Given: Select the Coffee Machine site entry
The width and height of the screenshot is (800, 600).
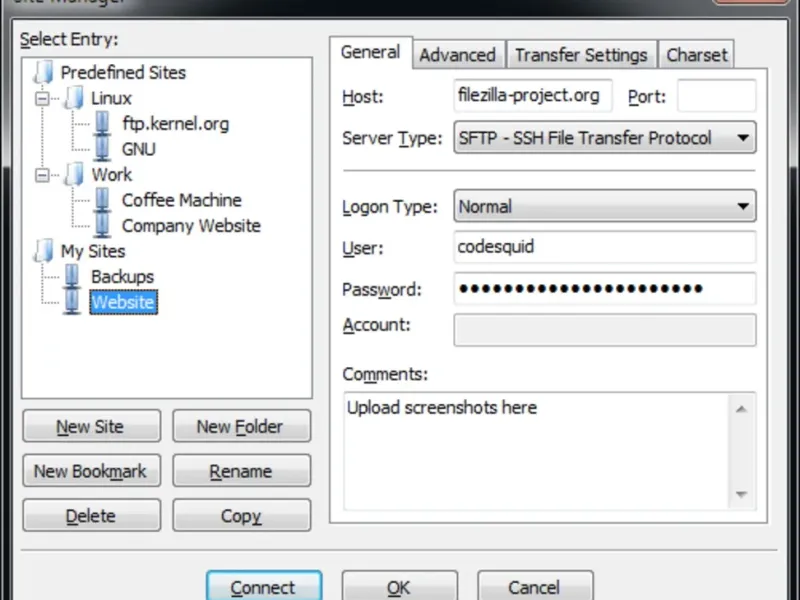Looking at the screenshot, I should (182, 200).
